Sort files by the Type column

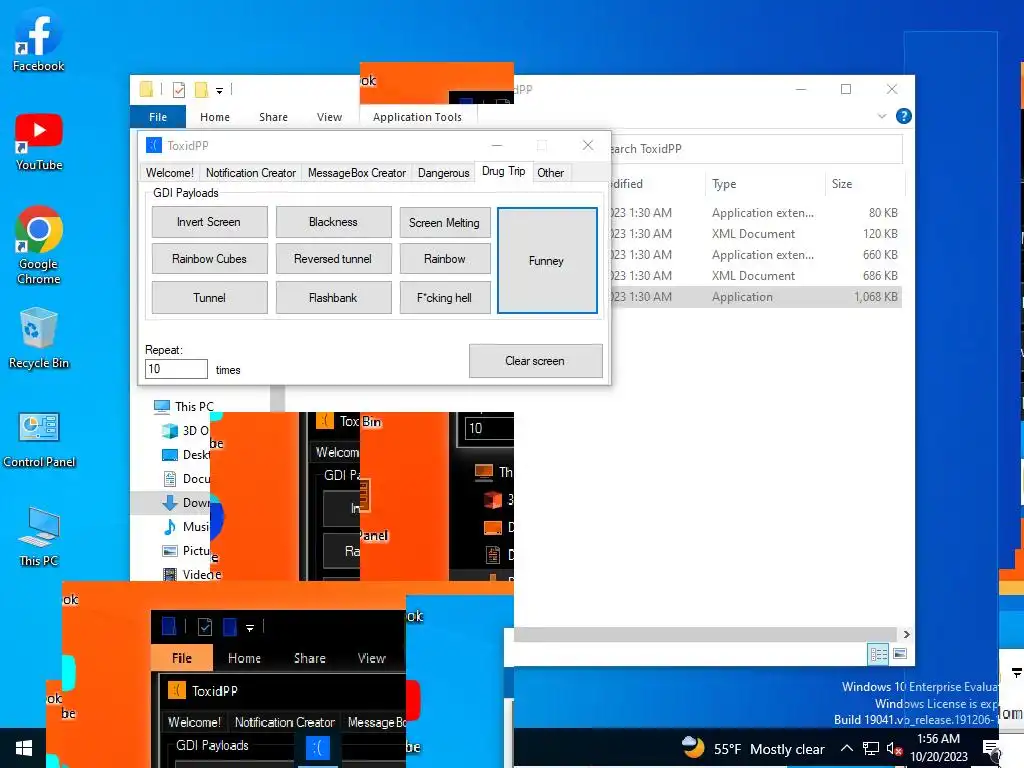tap(764, 184)
